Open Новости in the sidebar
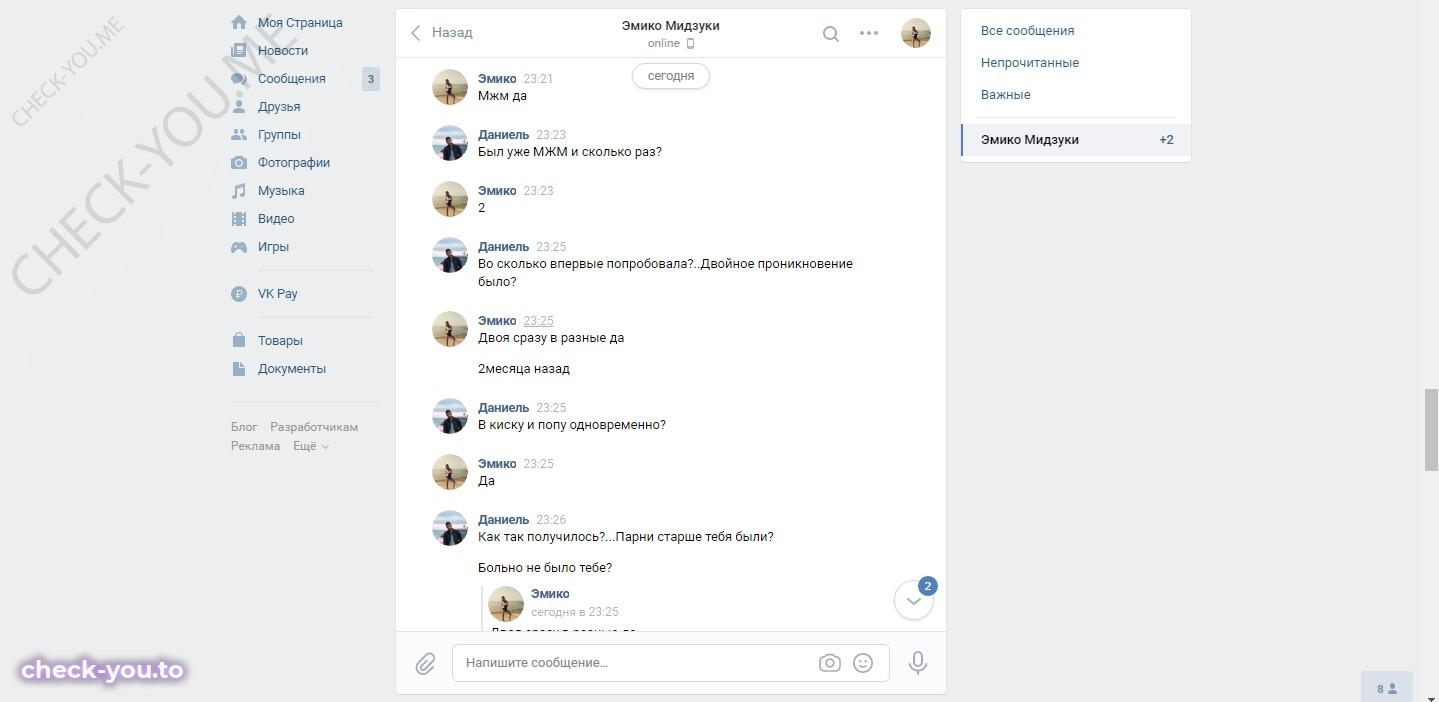Viewport: 1439px width, 702px height. [x=283, y=50]
